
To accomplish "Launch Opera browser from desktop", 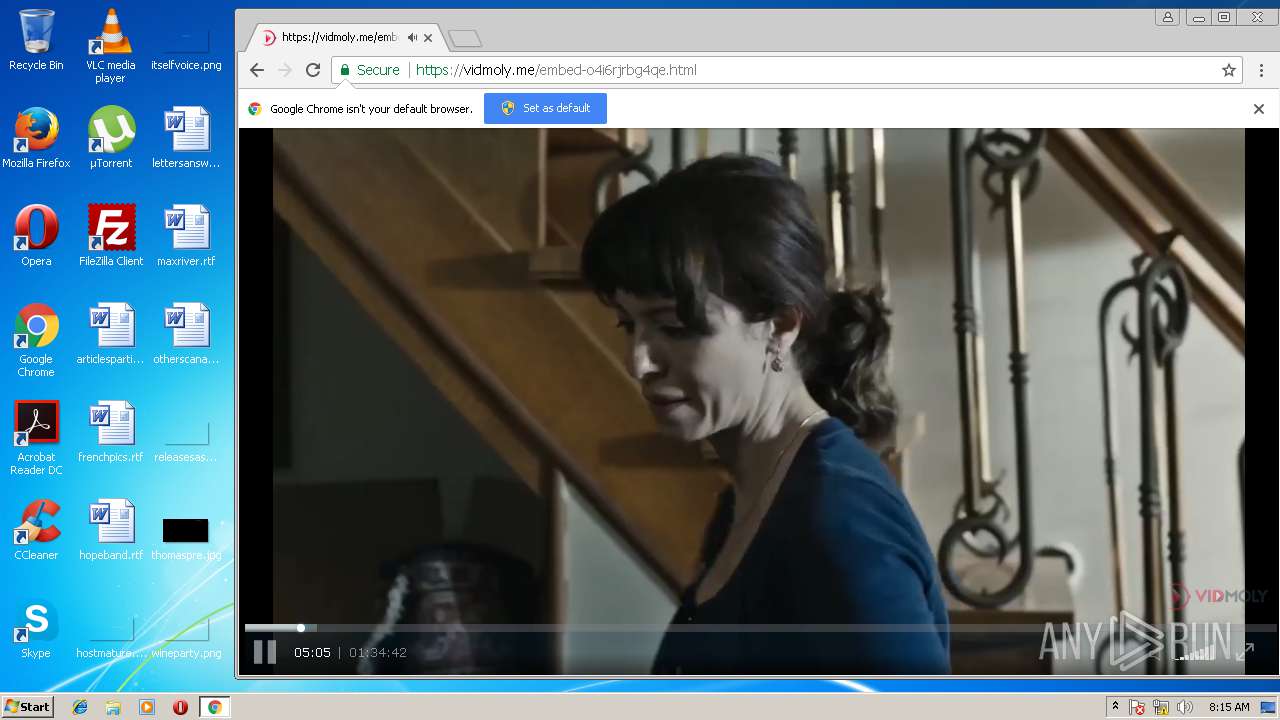I will click(x=36, y=236).
